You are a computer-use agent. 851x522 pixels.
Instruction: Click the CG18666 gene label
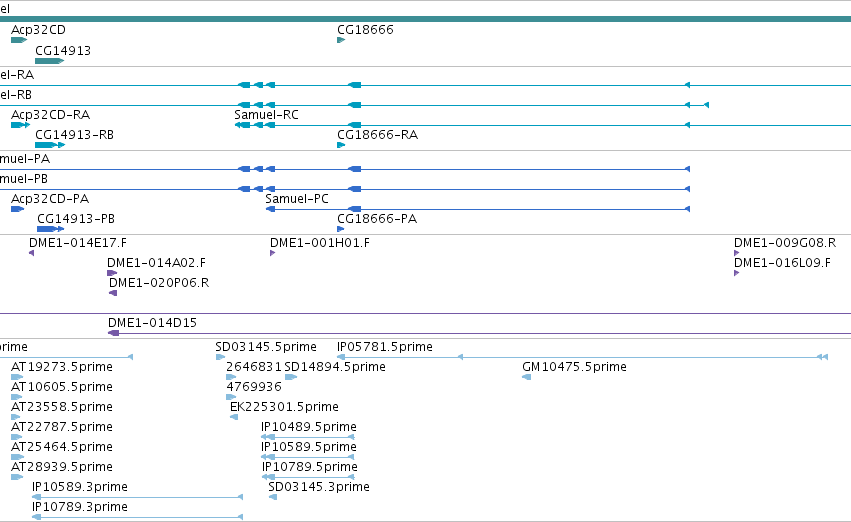(x=365, y=30)
